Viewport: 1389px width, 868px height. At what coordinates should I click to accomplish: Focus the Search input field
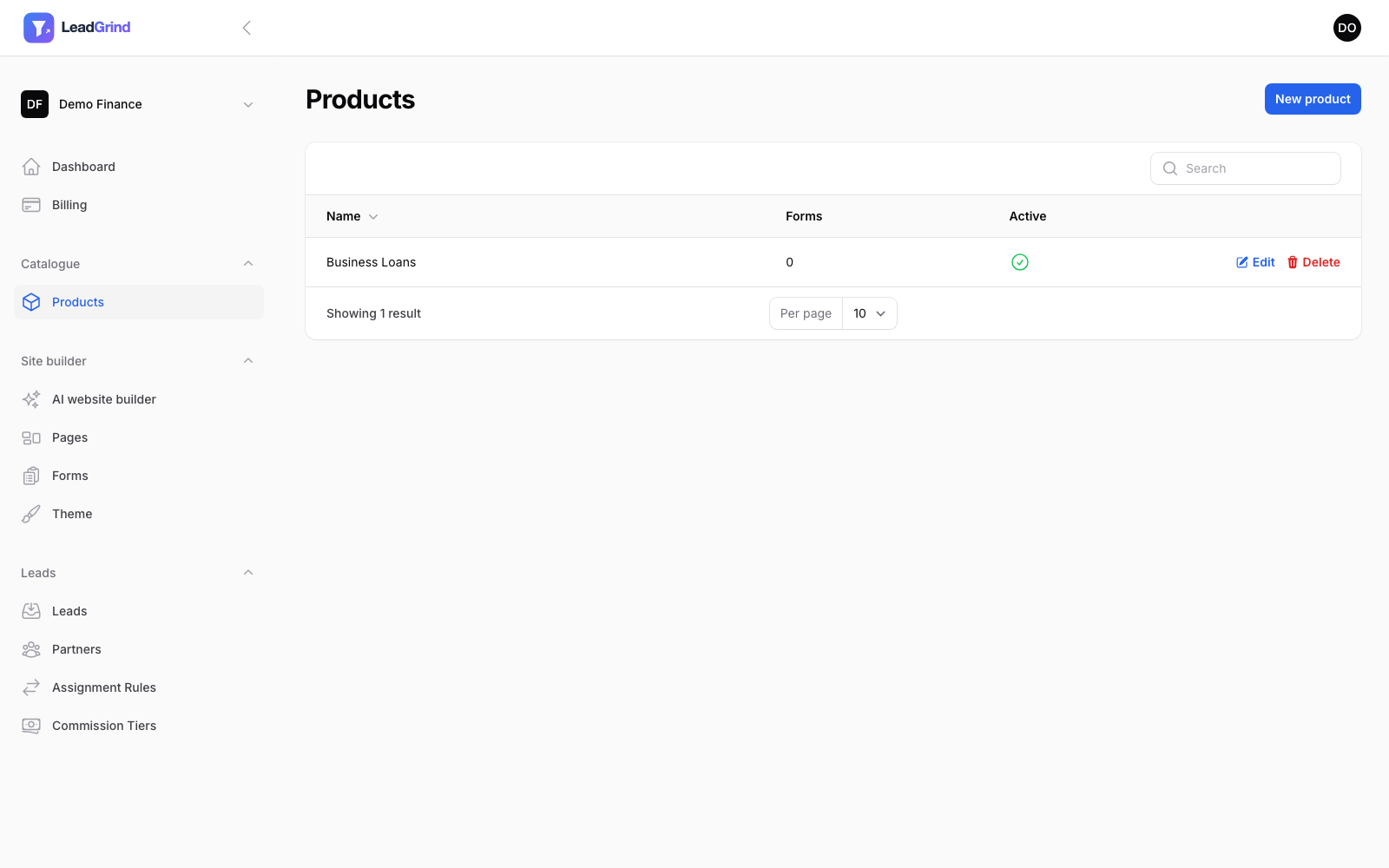point(1246,168)
